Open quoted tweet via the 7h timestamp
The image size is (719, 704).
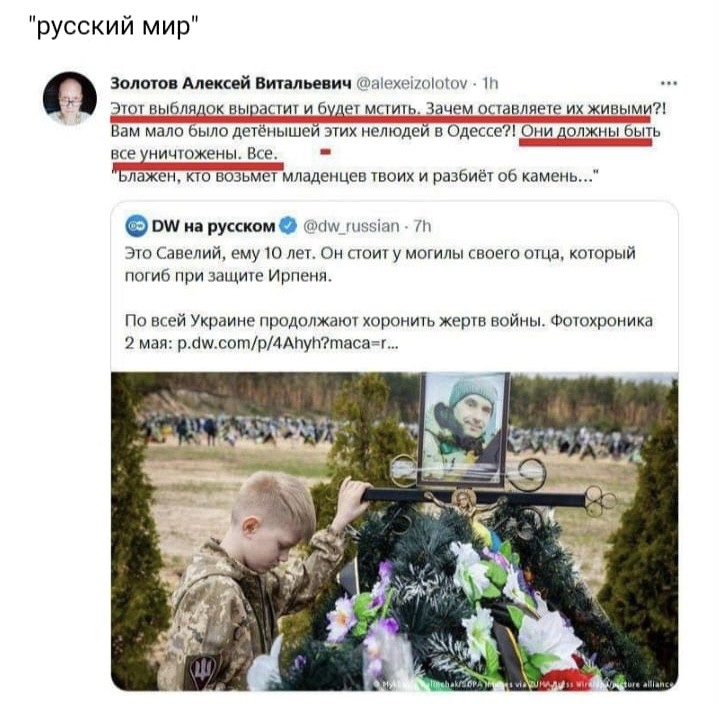pos(422,226)
